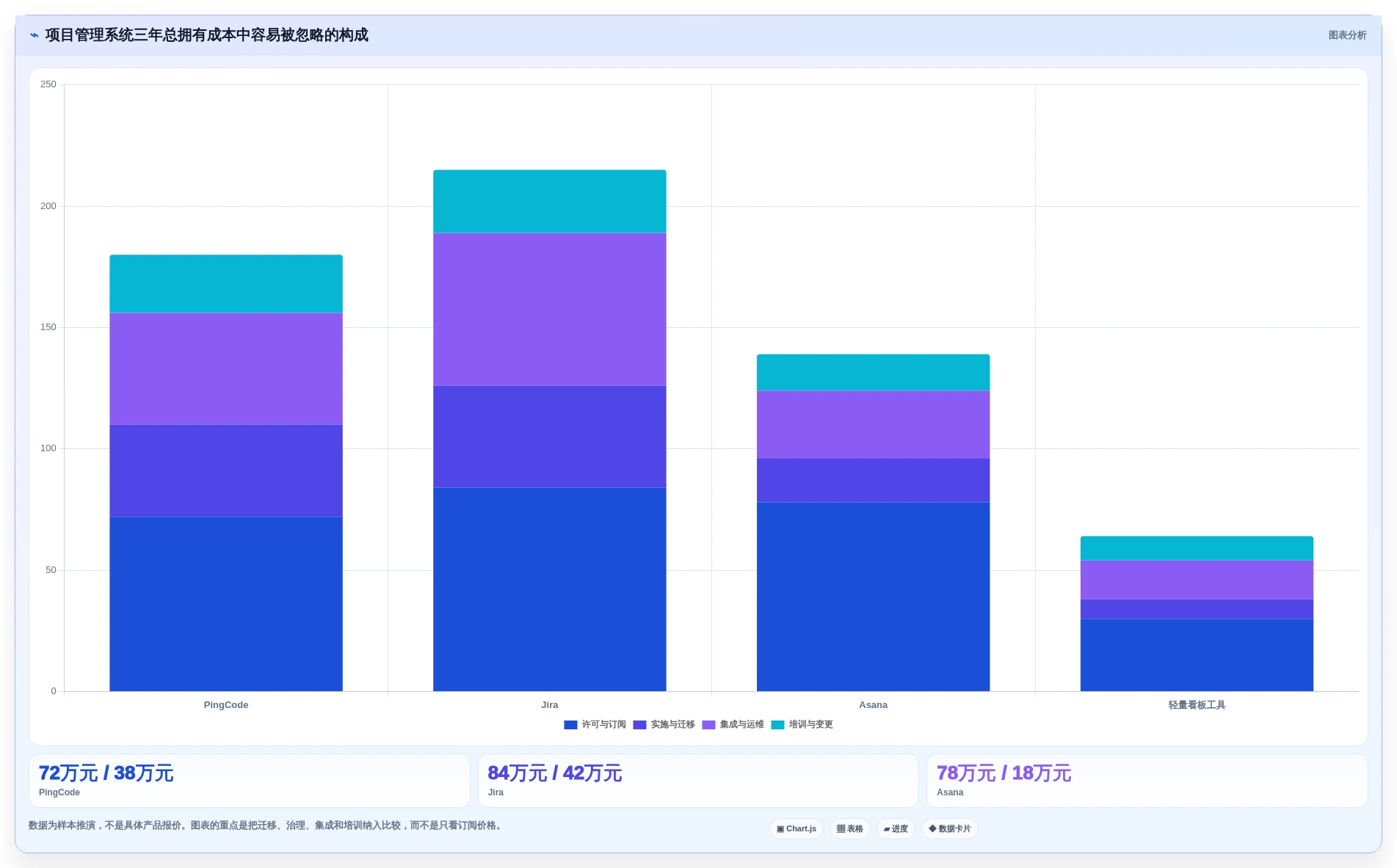
Task: Toggle the 许可与订阅 legend swatch
Action: (x=570, y=725)
